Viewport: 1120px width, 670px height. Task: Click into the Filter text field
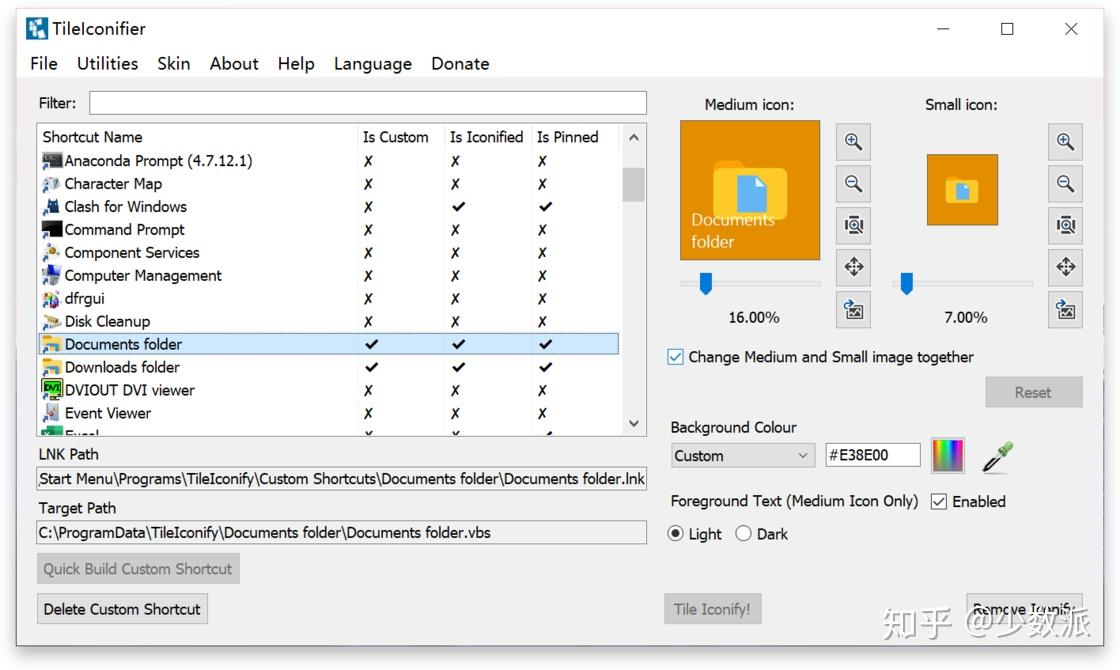point(367,103)
